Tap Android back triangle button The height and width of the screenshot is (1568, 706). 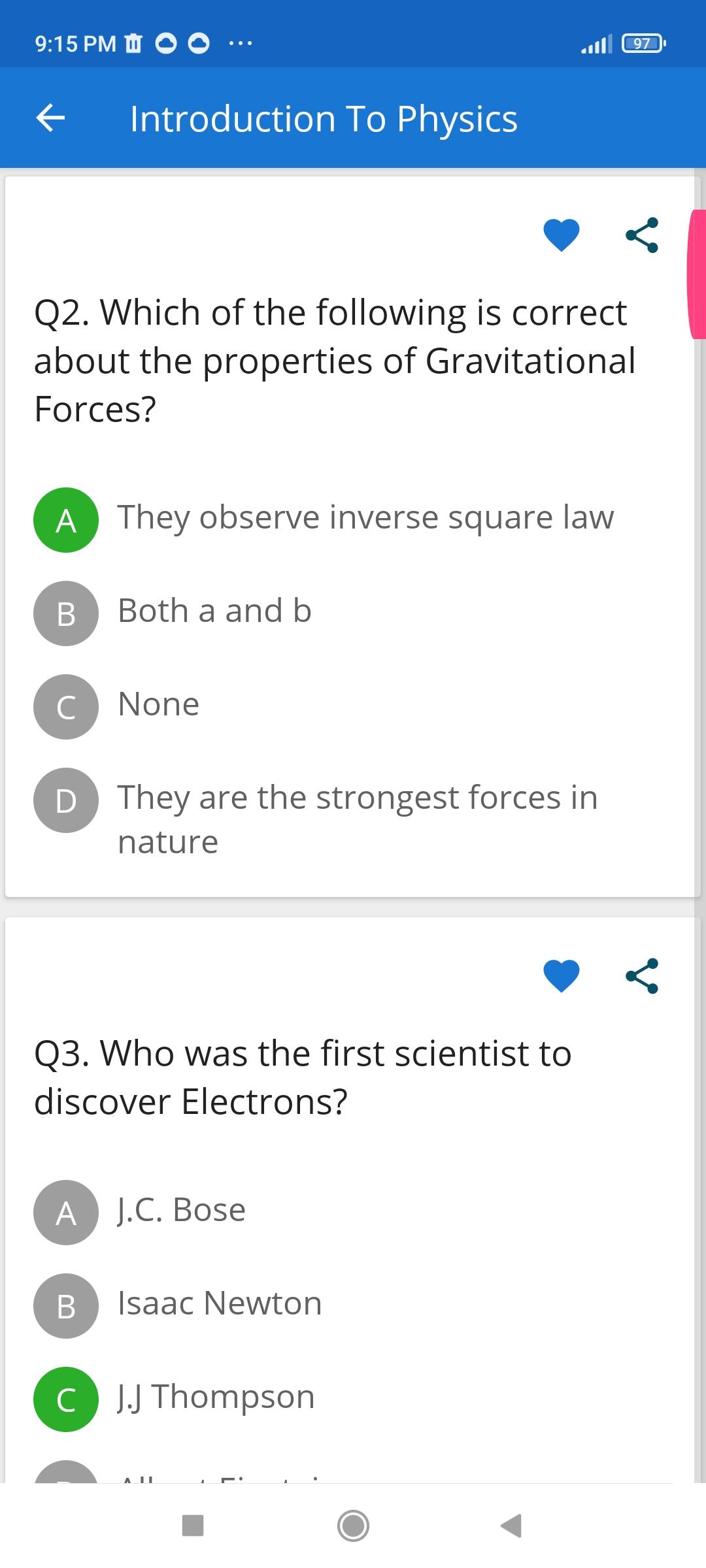coord(511,1526)
